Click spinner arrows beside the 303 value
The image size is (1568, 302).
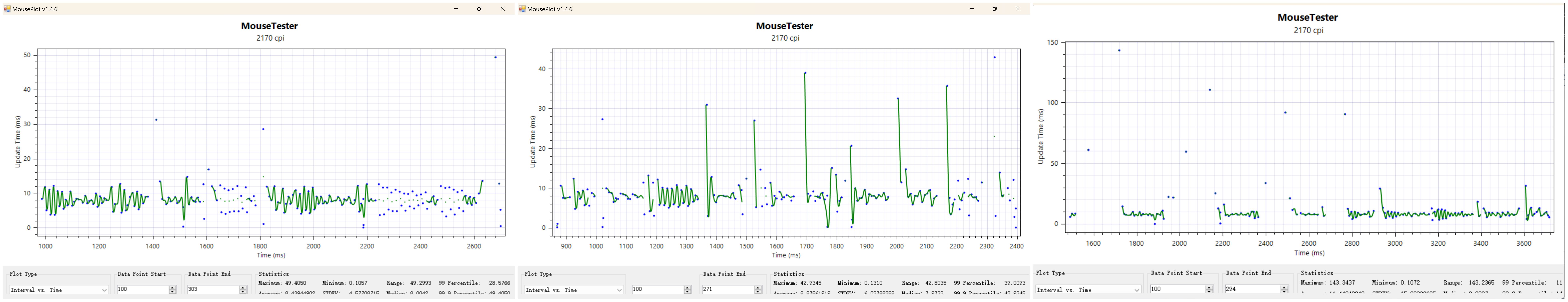coord(243,290)
